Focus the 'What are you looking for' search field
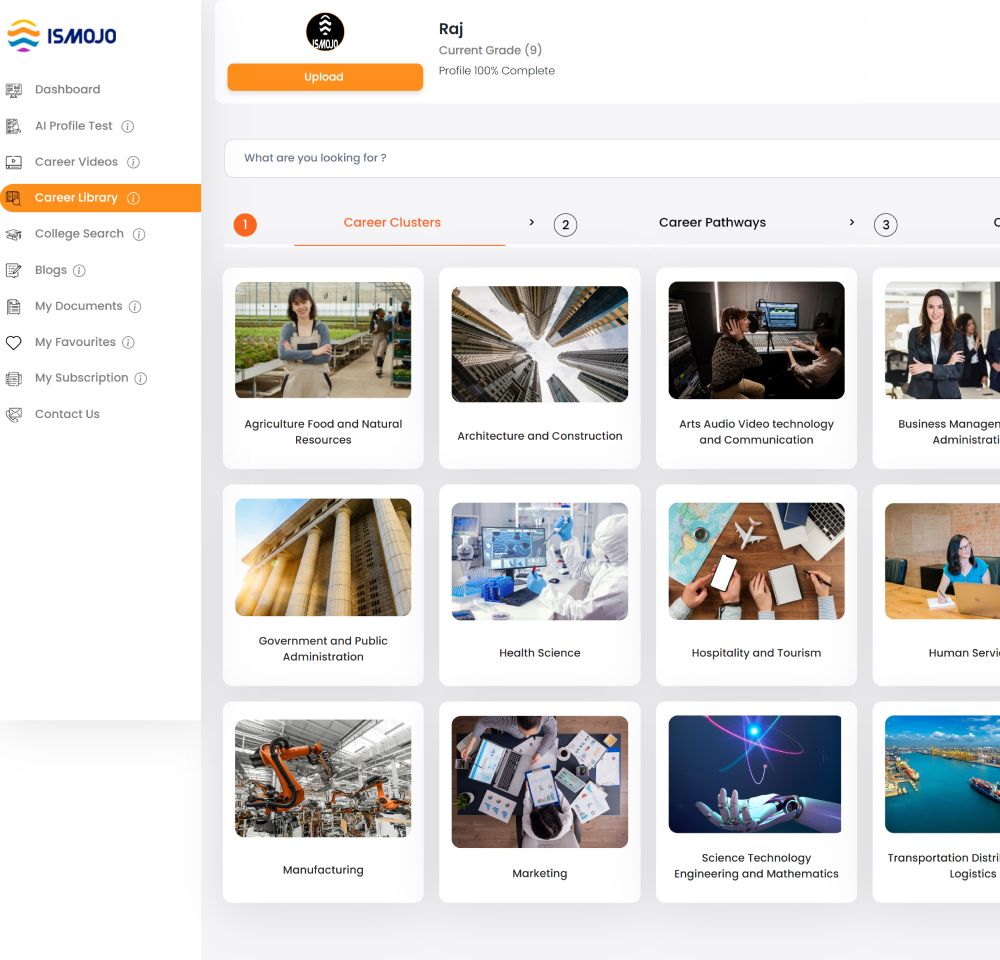Image resolution: width=1000 pixels, height=960 pixels. [x=612, y=158]
